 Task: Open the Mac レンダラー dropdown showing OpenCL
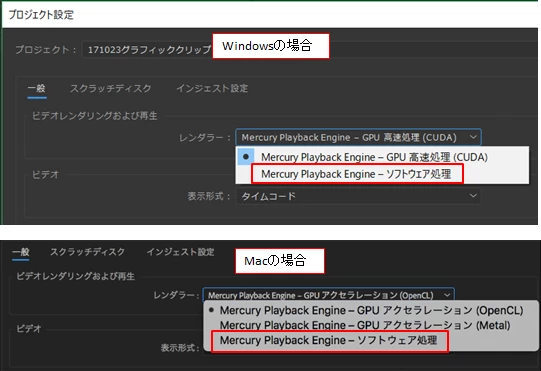coord(328,295)
